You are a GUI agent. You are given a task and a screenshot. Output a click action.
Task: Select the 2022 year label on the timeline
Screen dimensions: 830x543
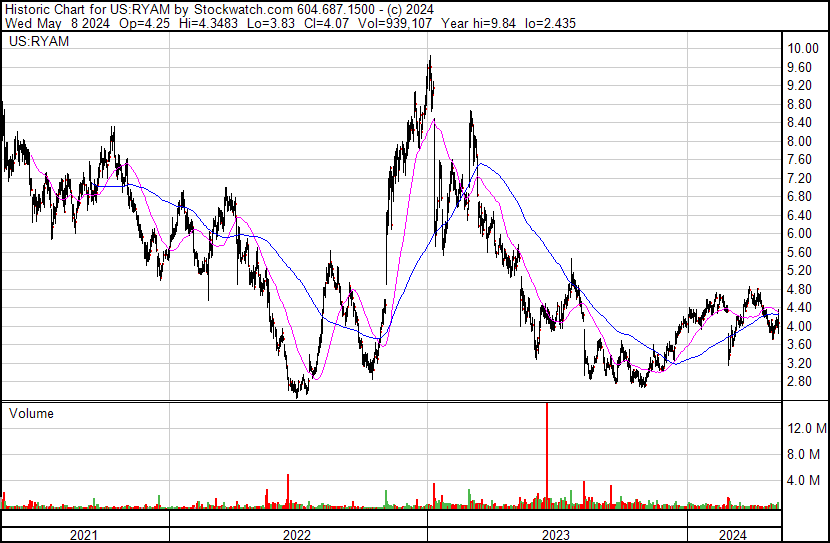[296, 535]
